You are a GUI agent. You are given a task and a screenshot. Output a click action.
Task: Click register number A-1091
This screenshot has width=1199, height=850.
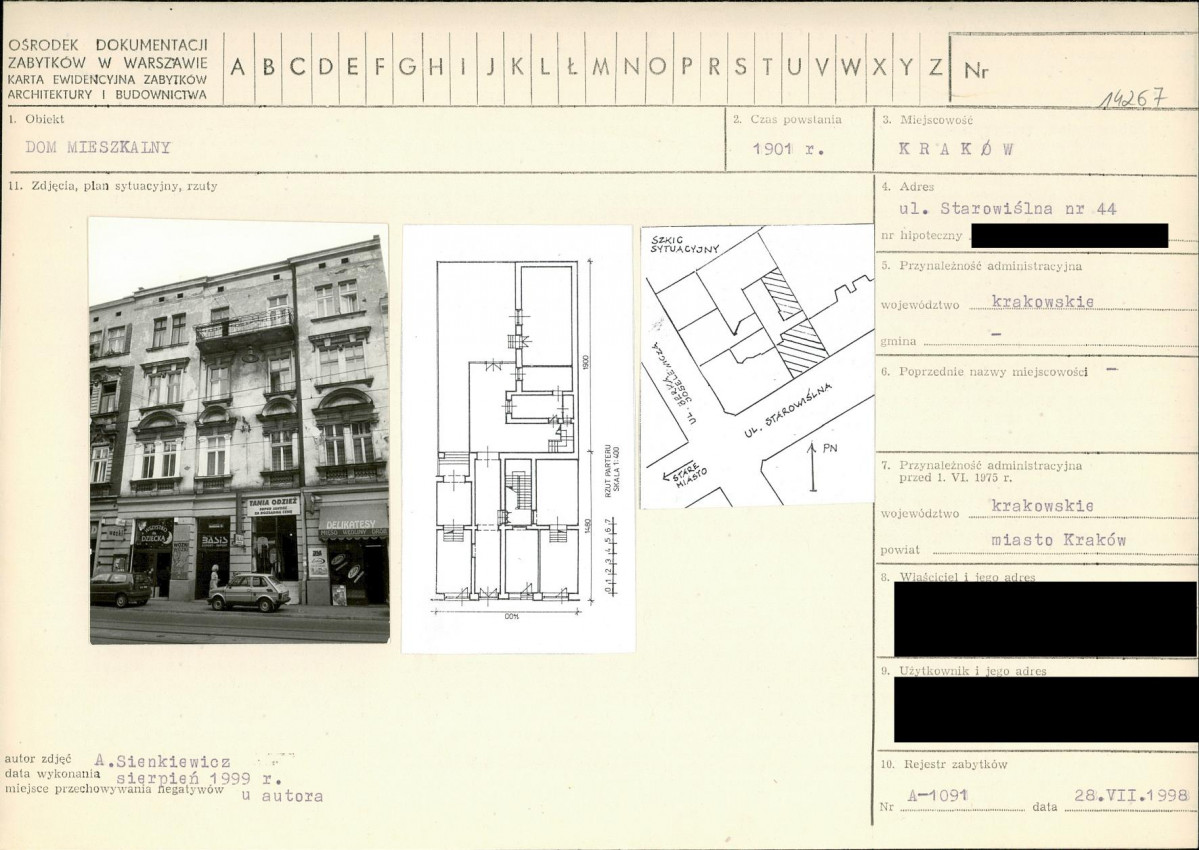(937, 795)
